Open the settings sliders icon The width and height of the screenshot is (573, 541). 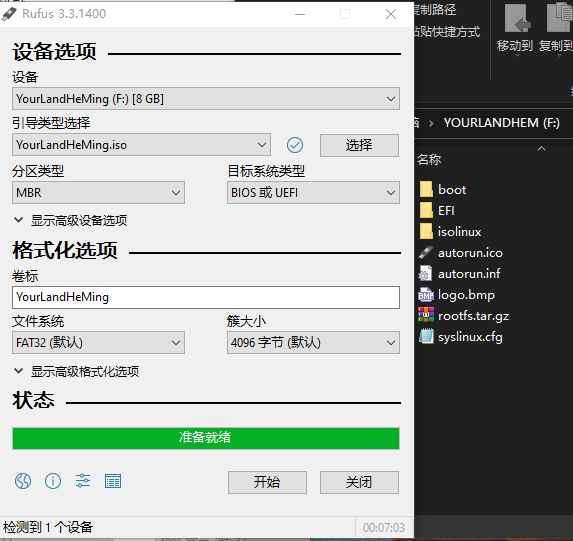pos(83,481)
